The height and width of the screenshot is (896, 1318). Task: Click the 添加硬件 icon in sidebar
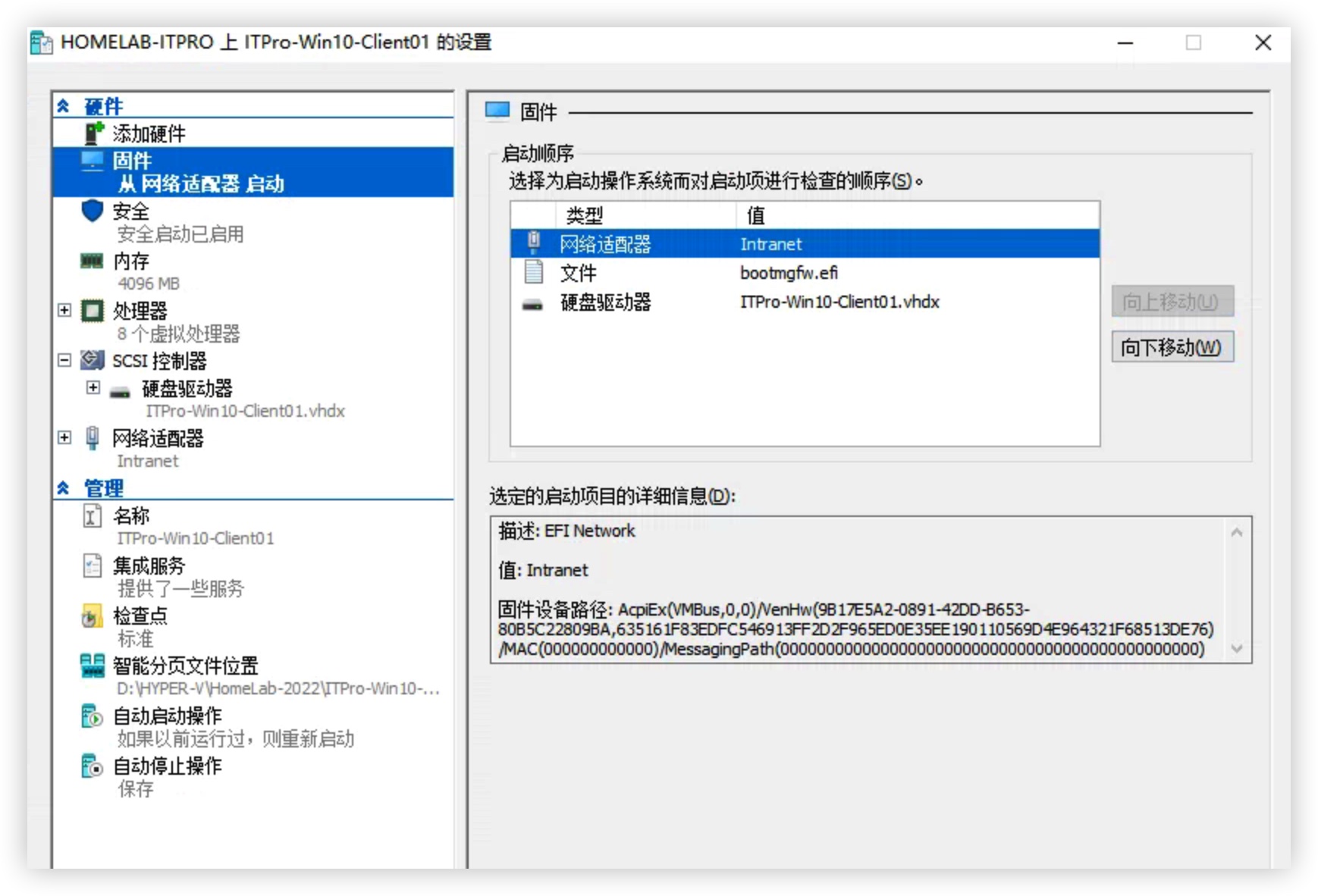click(92, 133)
